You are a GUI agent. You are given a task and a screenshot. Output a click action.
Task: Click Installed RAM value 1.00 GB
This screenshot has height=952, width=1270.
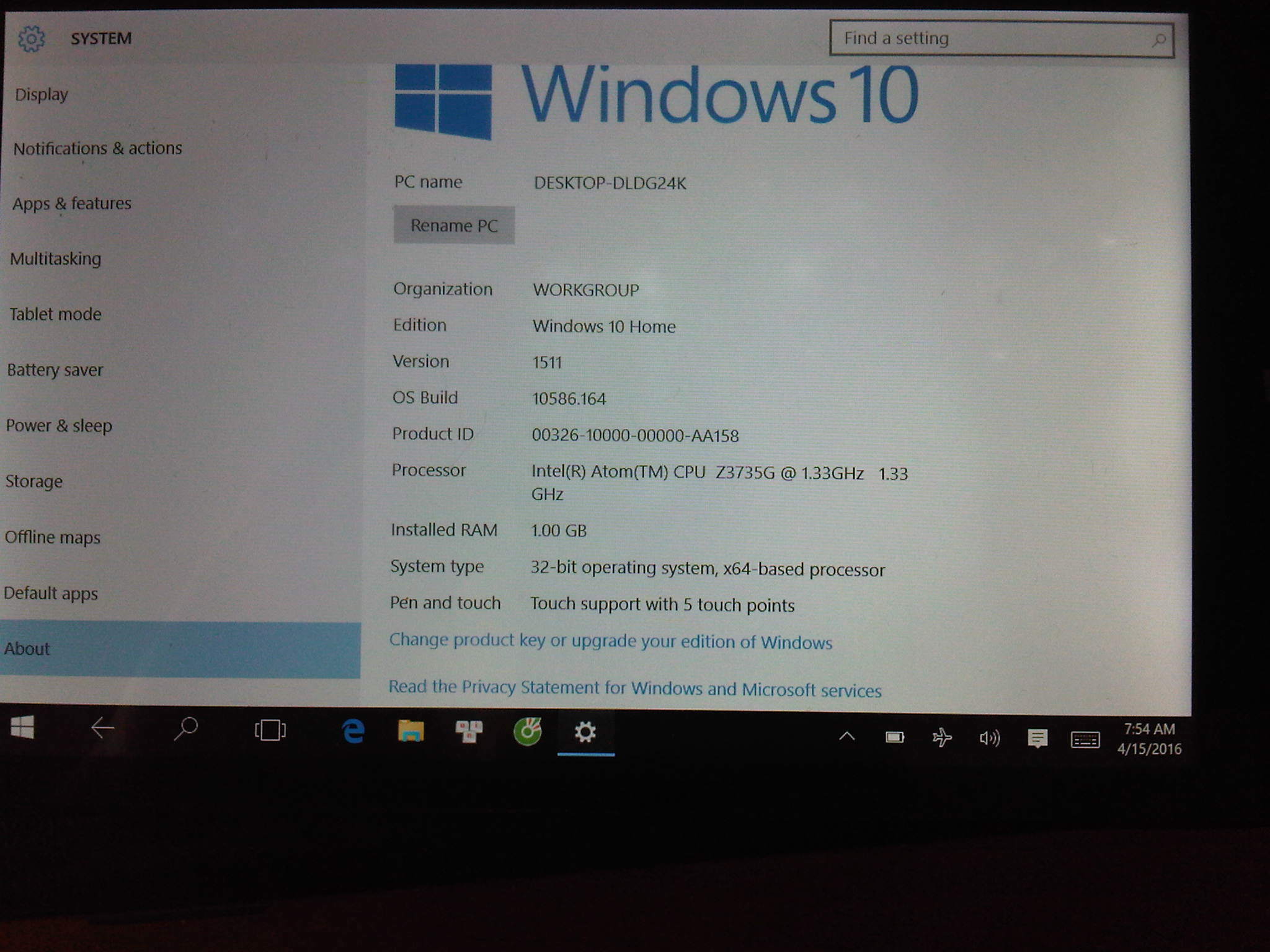coord(559,531)
